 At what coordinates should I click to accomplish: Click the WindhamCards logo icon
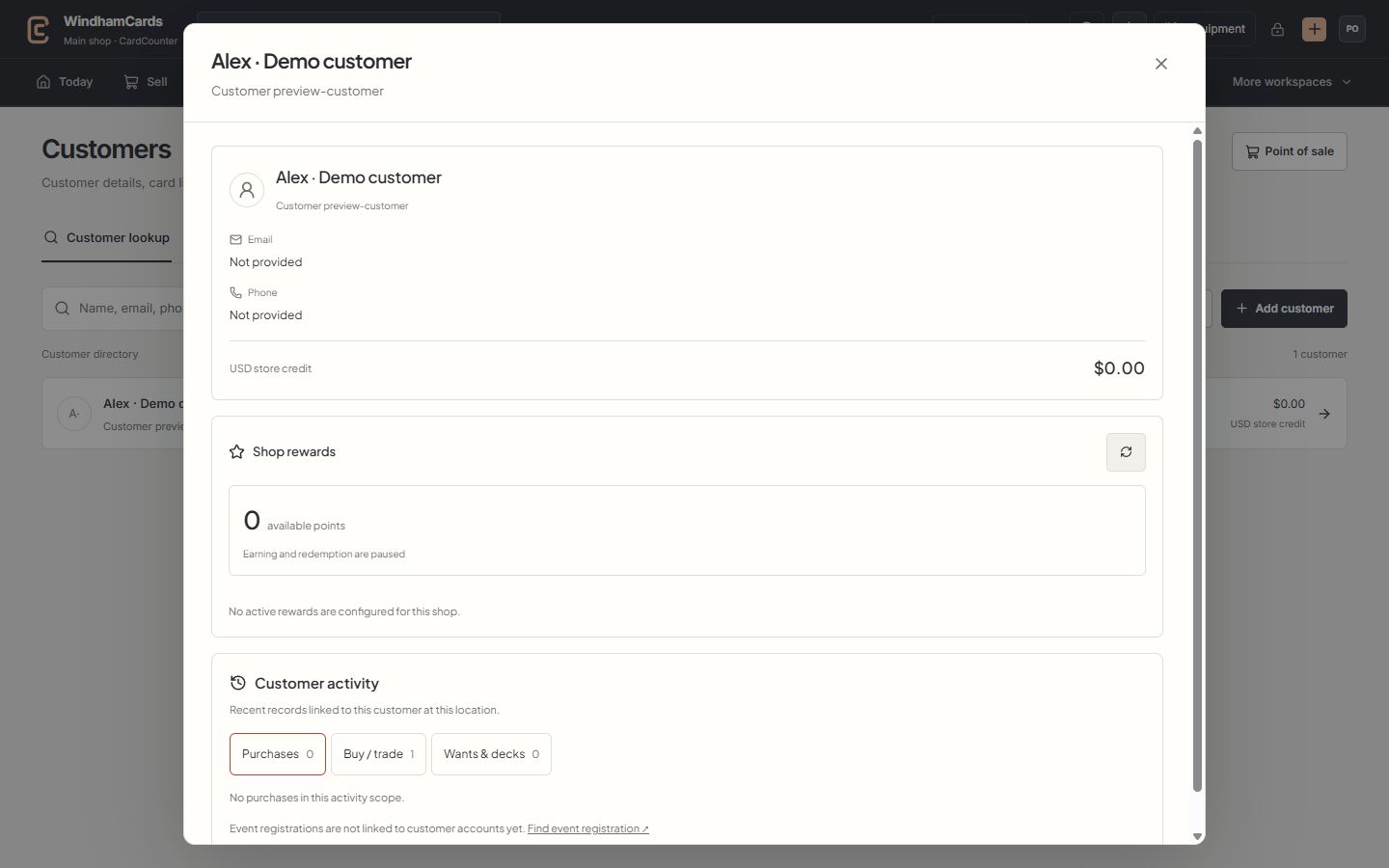(x=39, y=30)
